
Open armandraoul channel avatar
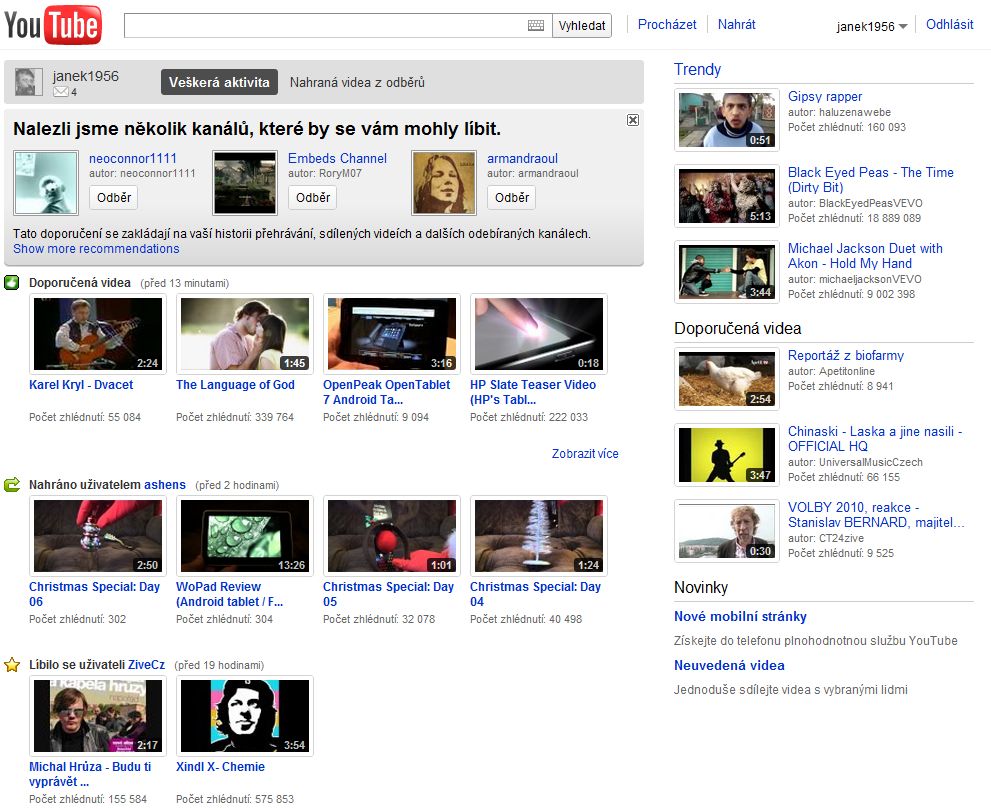pos(444,183)
